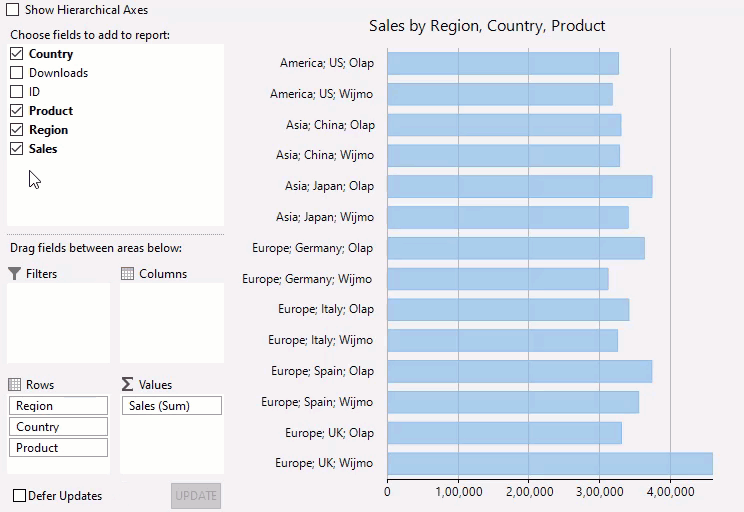Select the Country item in Rows
744x512 pixels.
[x=58, y=427]
